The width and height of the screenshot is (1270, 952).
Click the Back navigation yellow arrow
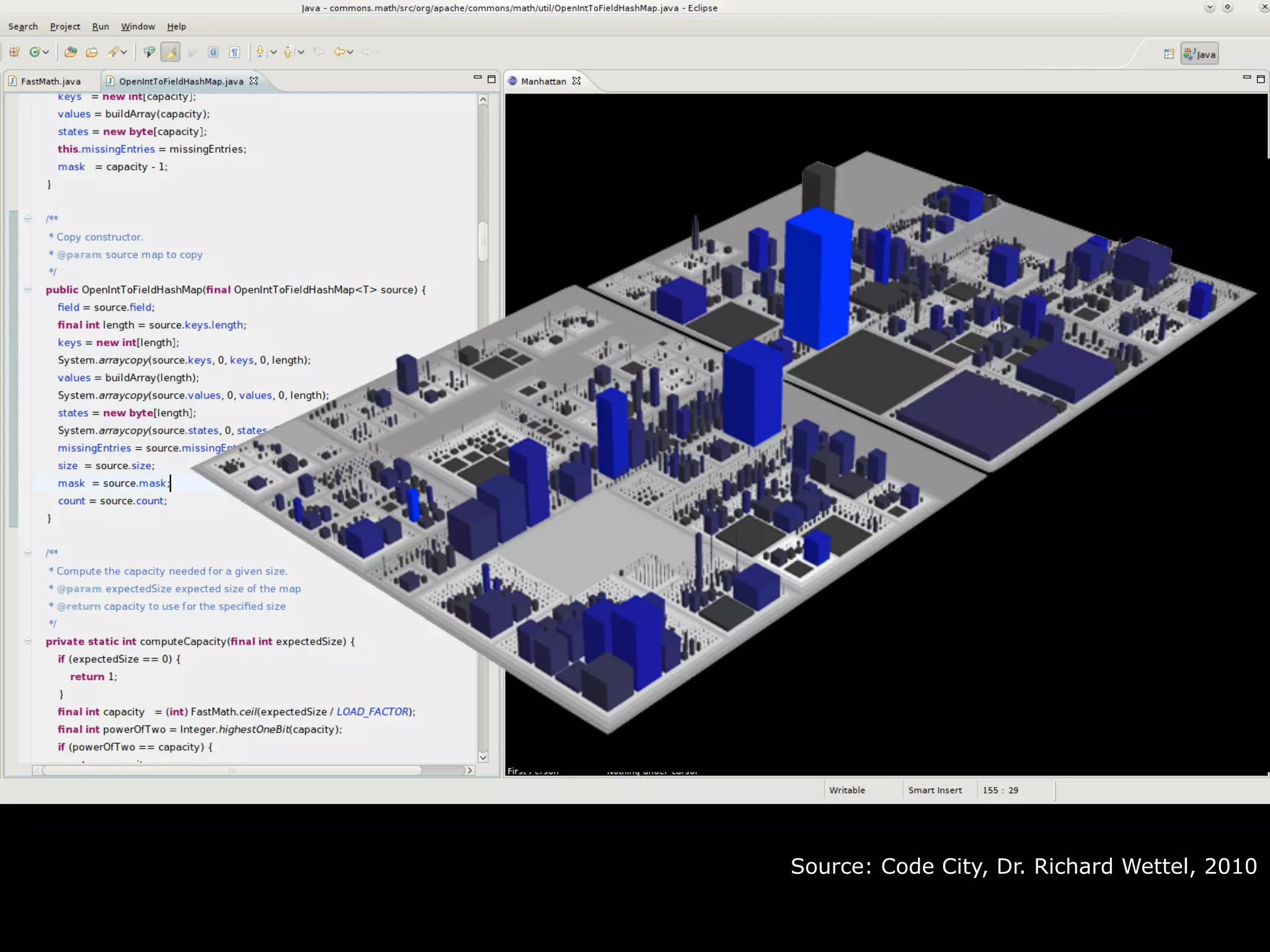tap(339, 52)
